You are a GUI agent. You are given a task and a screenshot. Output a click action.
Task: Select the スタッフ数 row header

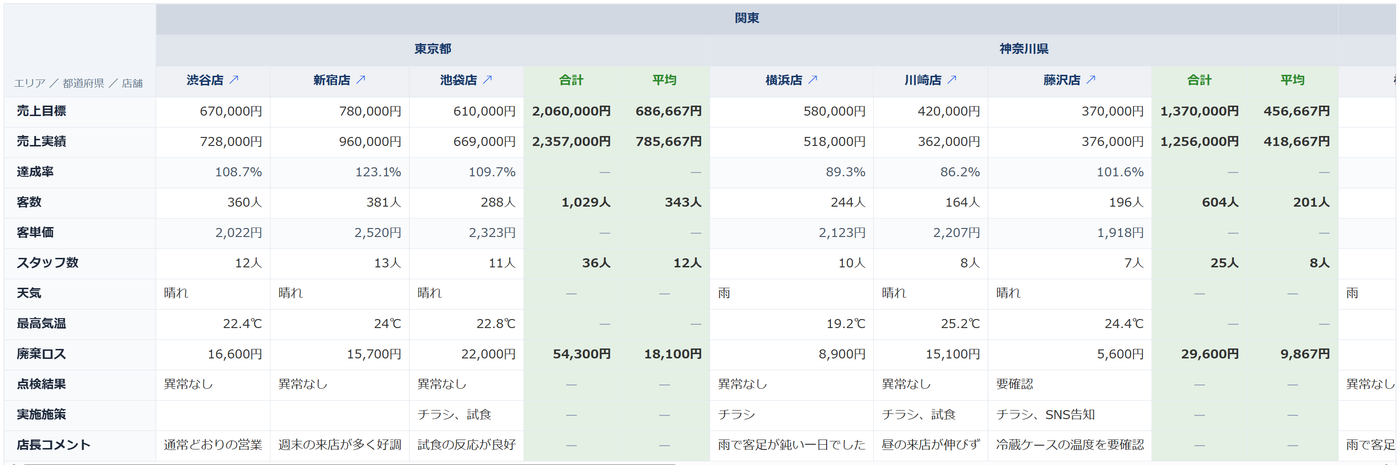point(80,263)
